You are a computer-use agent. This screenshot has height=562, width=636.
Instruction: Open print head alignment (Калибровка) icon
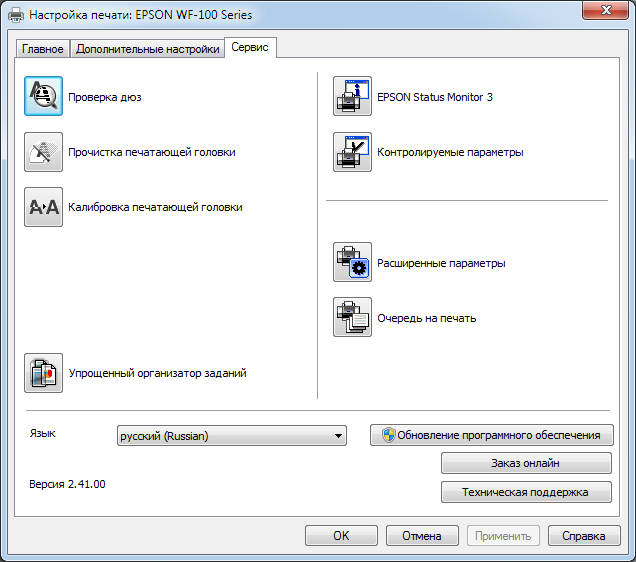[43, 207]
